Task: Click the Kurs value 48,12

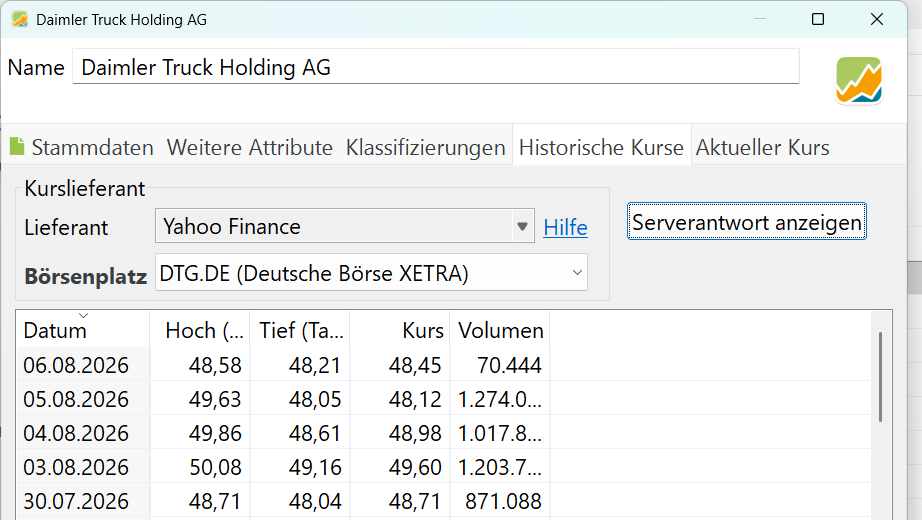Action: [x=415, y=399]
